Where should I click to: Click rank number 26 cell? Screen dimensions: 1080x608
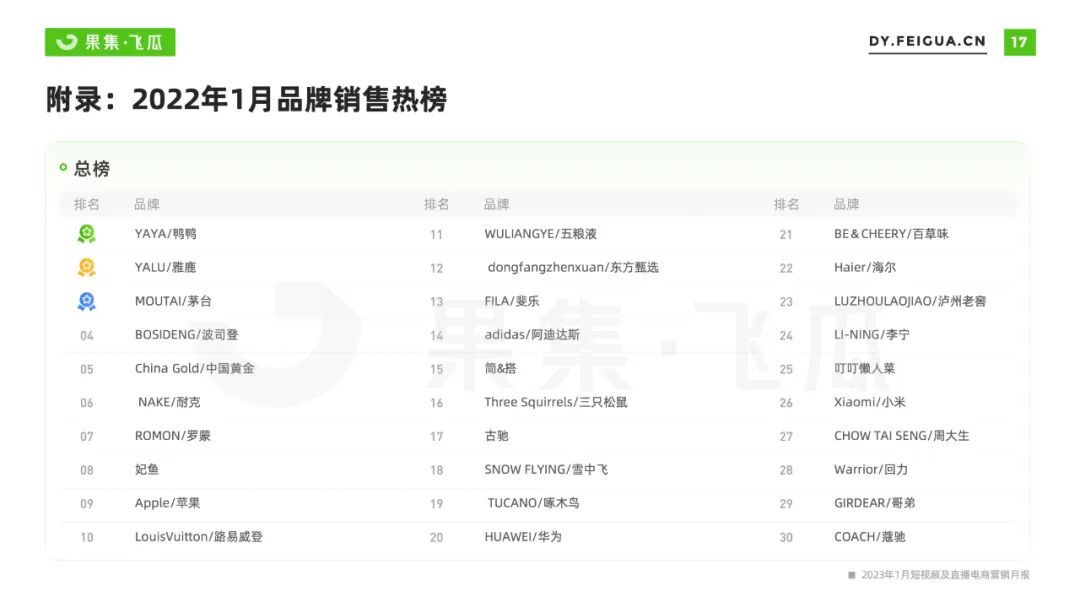[x=786, y=403]
